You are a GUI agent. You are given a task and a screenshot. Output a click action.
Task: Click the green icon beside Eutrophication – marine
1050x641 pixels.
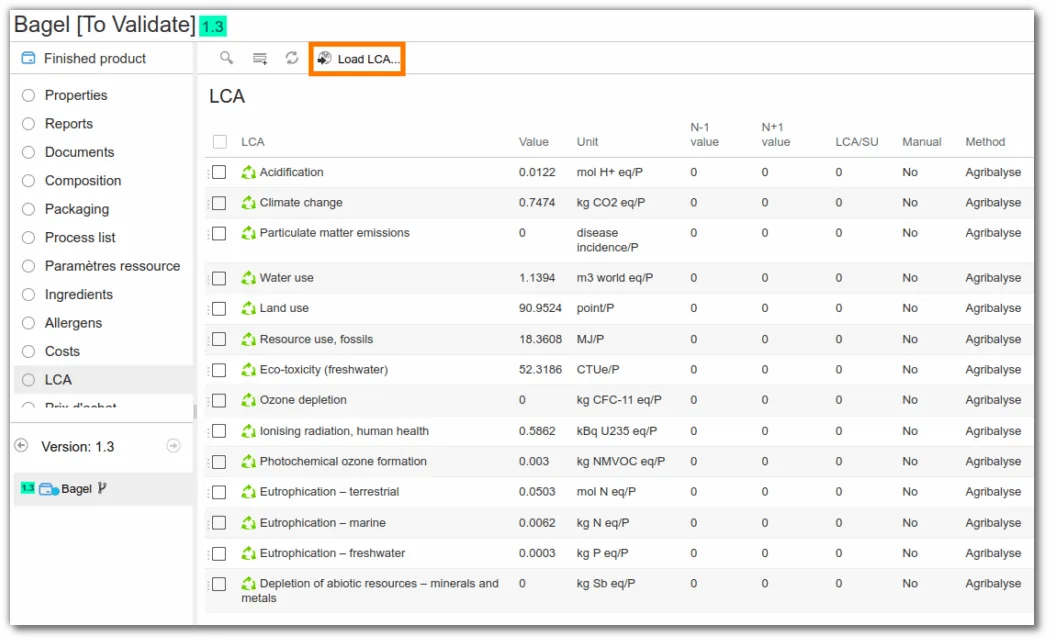tap(248, 522)
